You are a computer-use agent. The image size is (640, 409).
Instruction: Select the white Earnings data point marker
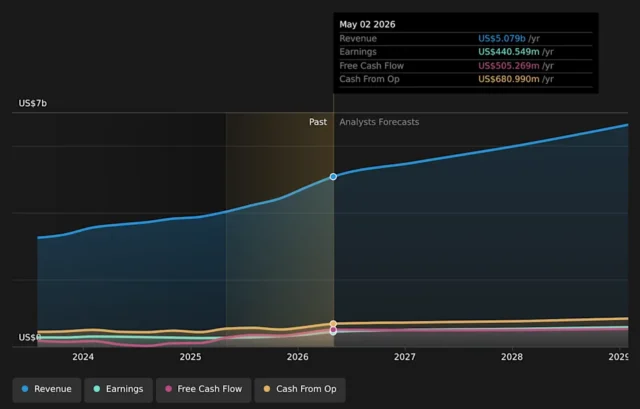[333, 333]
